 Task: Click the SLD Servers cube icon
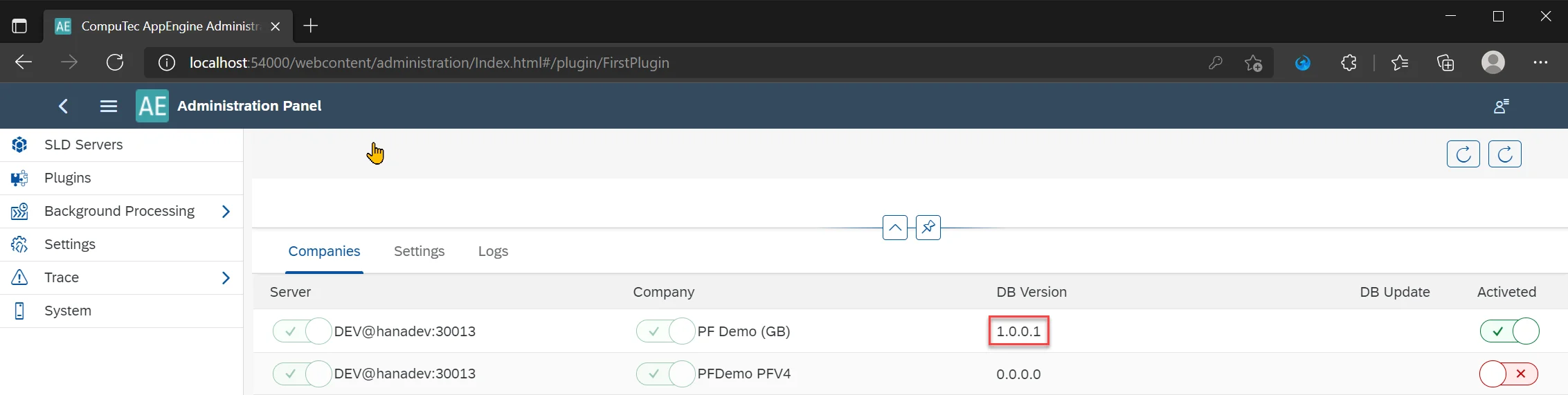click(19, 145)
